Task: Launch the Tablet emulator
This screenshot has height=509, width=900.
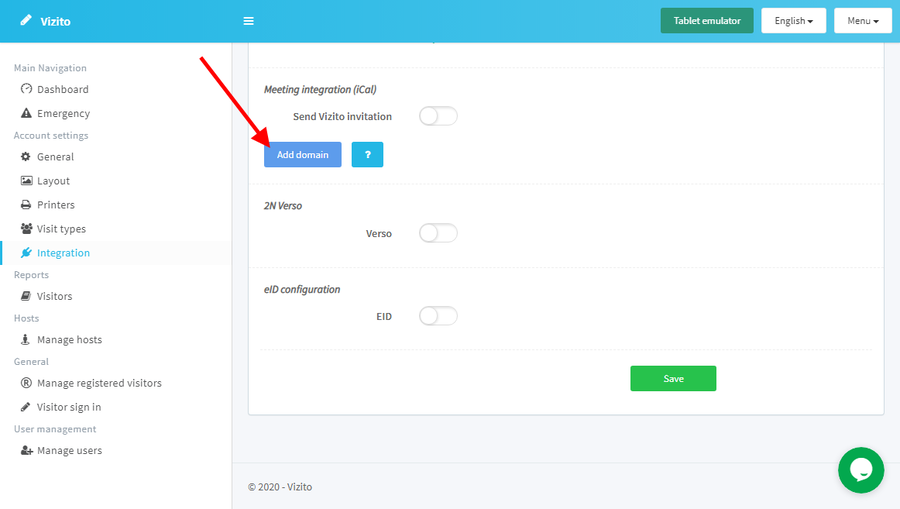Action: (x=706, y=21)
